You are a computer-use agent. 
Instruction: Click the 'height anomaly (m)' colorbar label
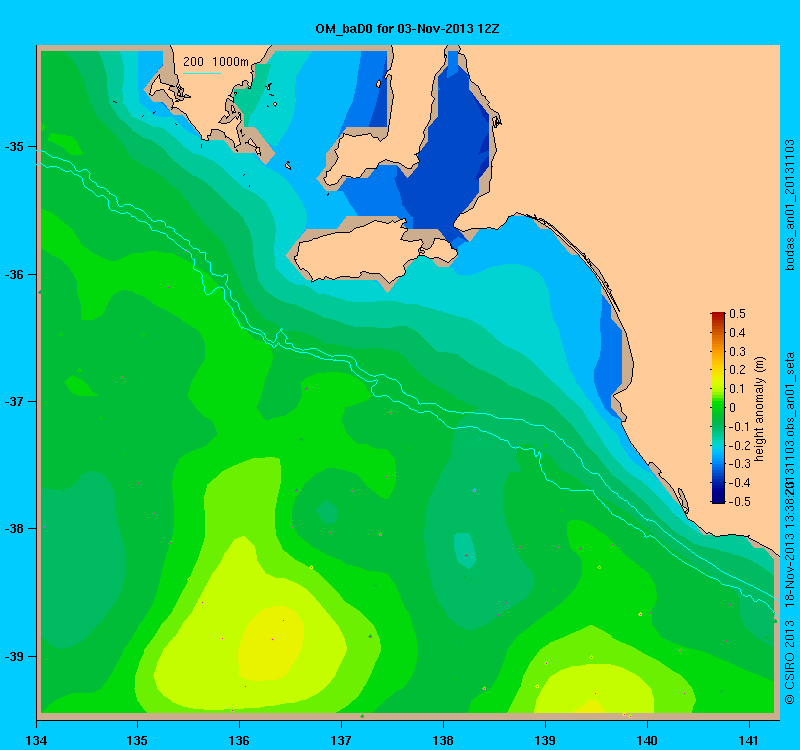point(760,408)
